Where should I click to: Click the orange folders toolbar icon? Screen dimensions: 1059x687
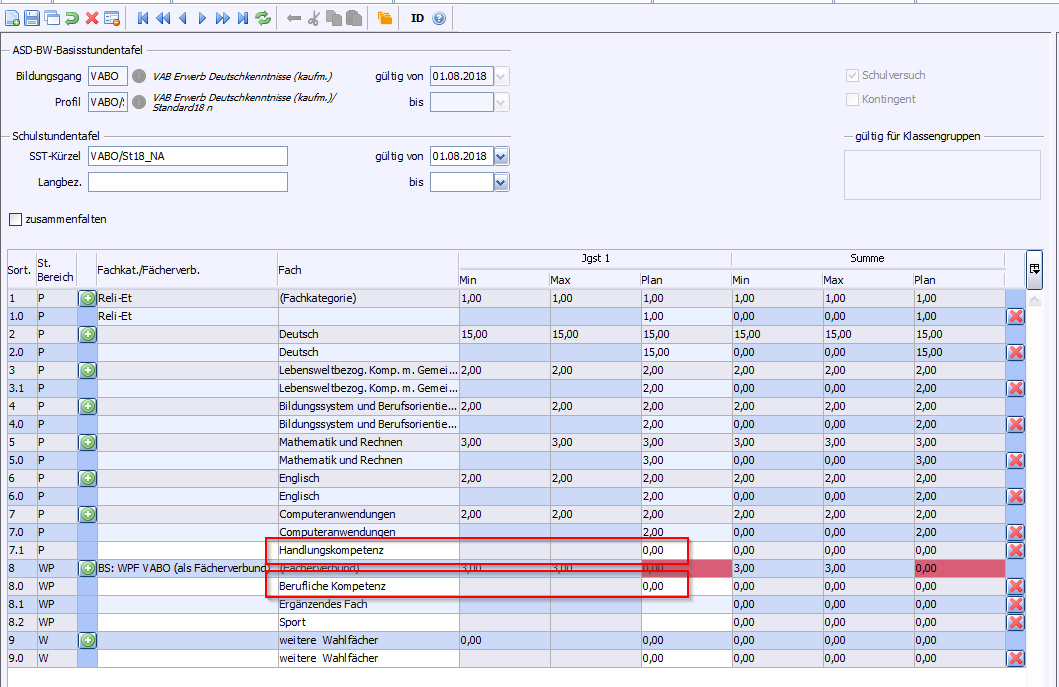385,18
